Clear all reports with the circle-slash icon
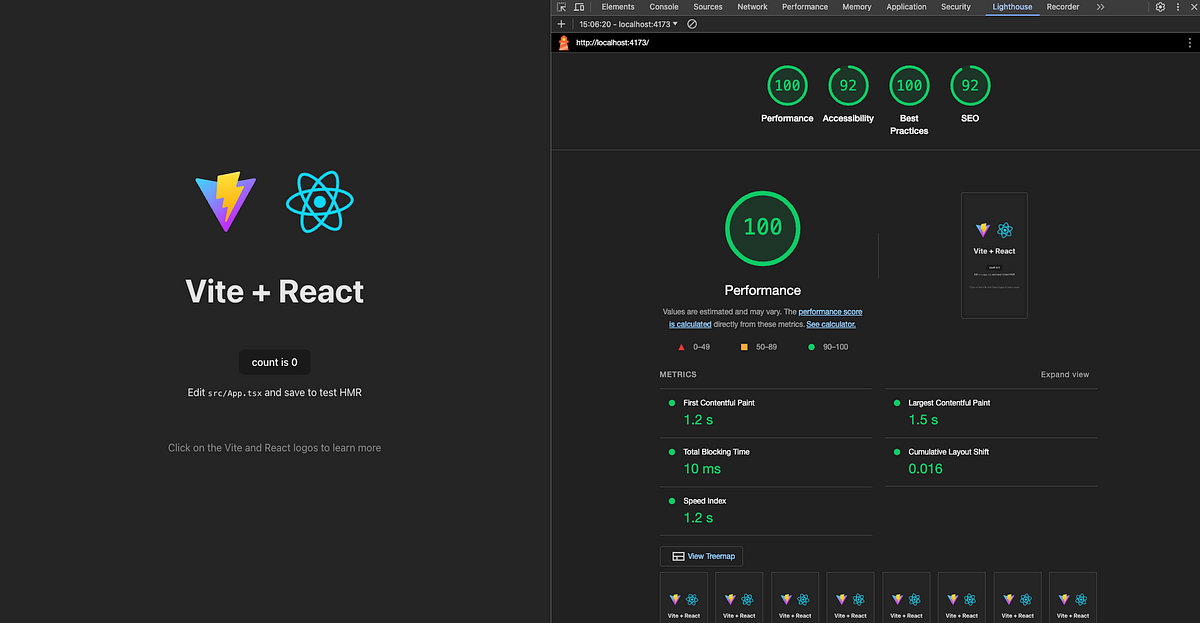The image size is (1200, 623). click(692, 23)
